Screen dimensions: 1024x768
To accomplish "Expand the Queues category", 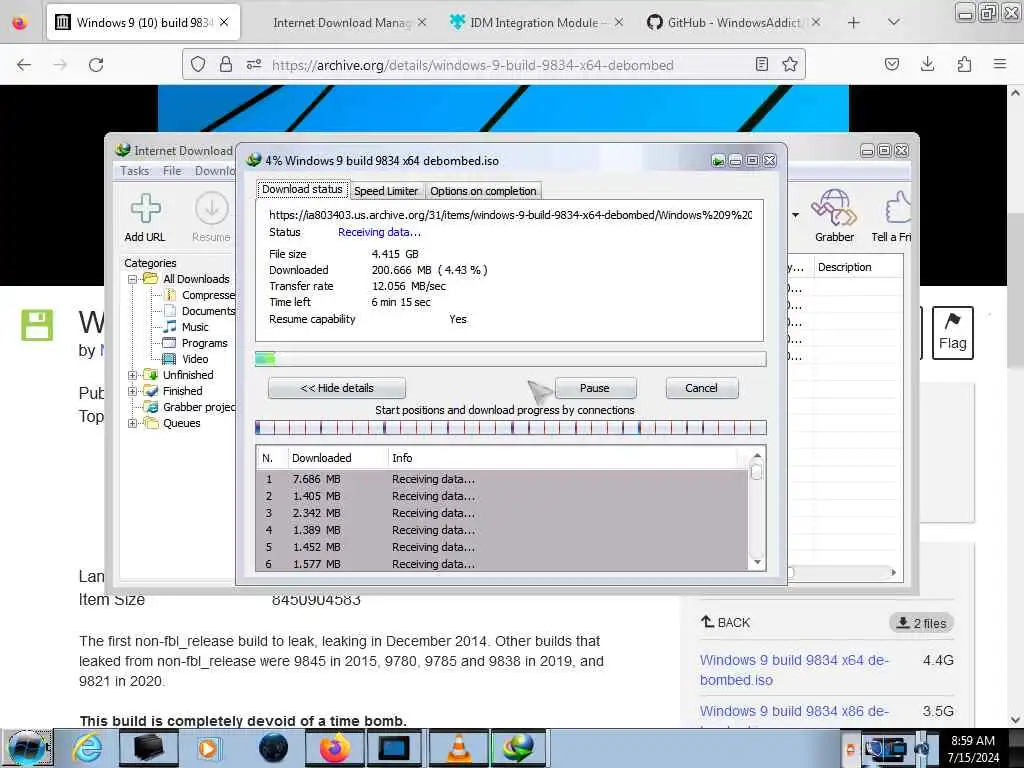I will [133, 423].
